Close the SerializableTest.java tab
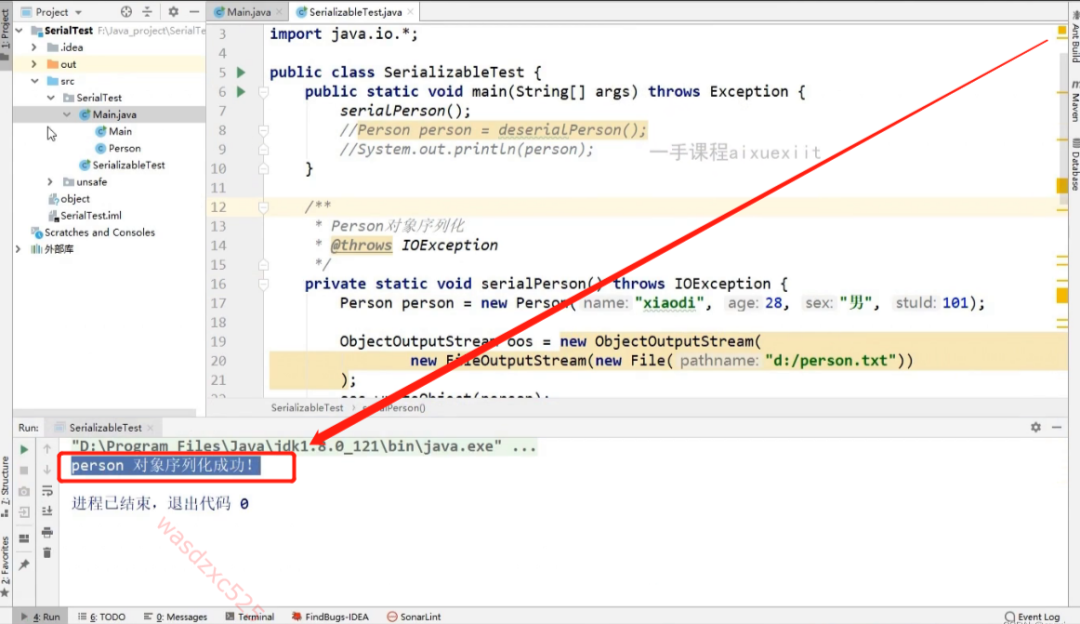The height and width of the screenshot is (624, 1080). point(411,12)
